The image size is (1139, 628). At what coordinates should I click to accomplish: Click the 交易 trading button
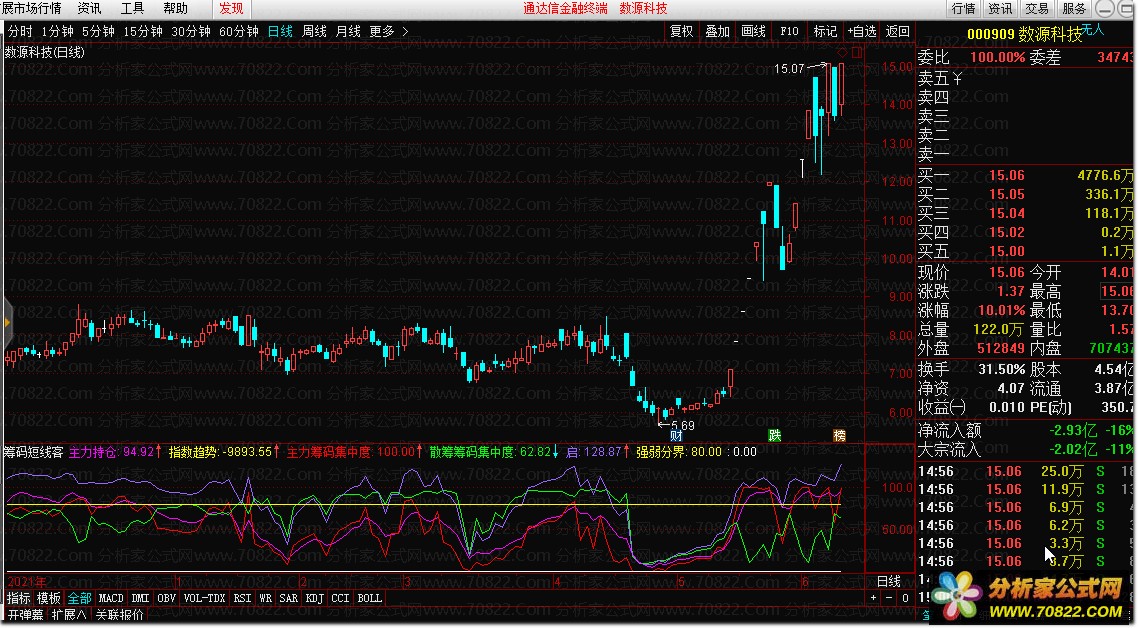pyautogui.click(x=1037, y=9)
